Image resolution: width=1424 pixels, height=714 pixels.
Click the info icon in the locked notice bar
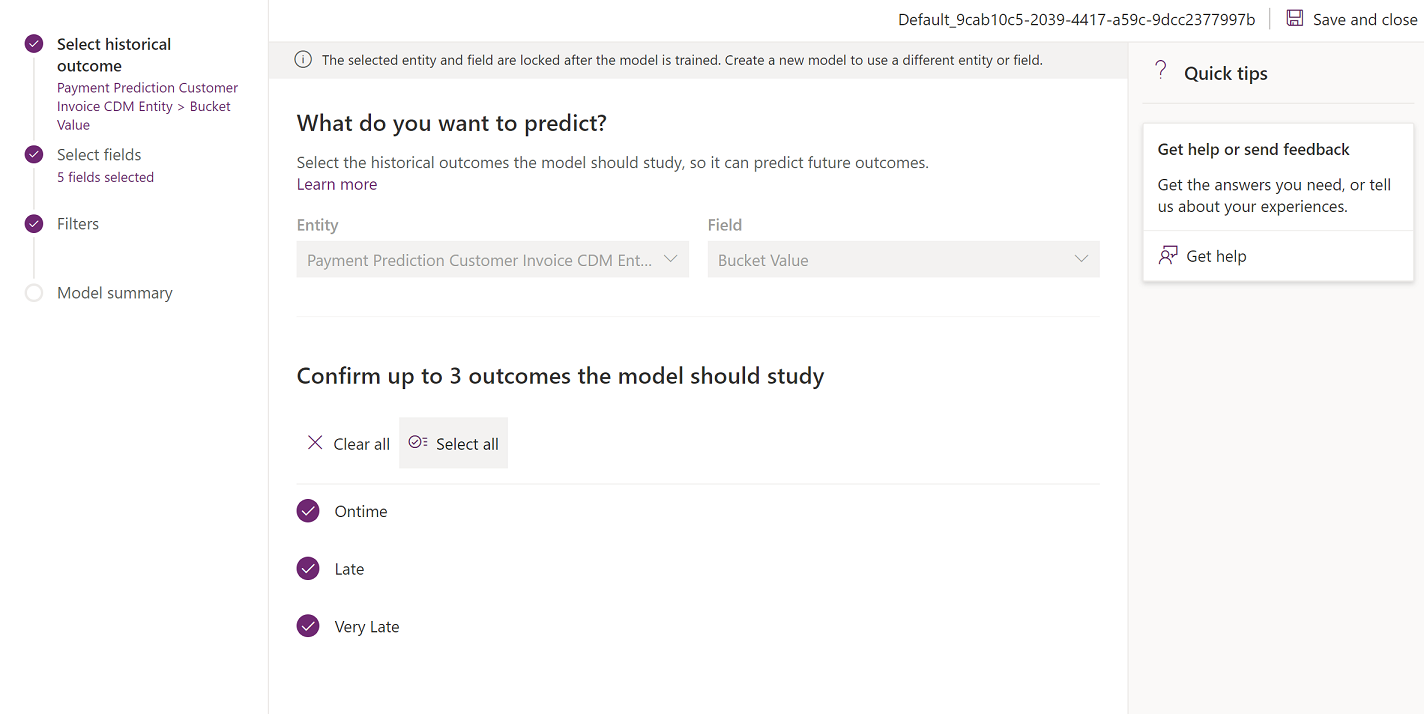[x=303, y=60]
